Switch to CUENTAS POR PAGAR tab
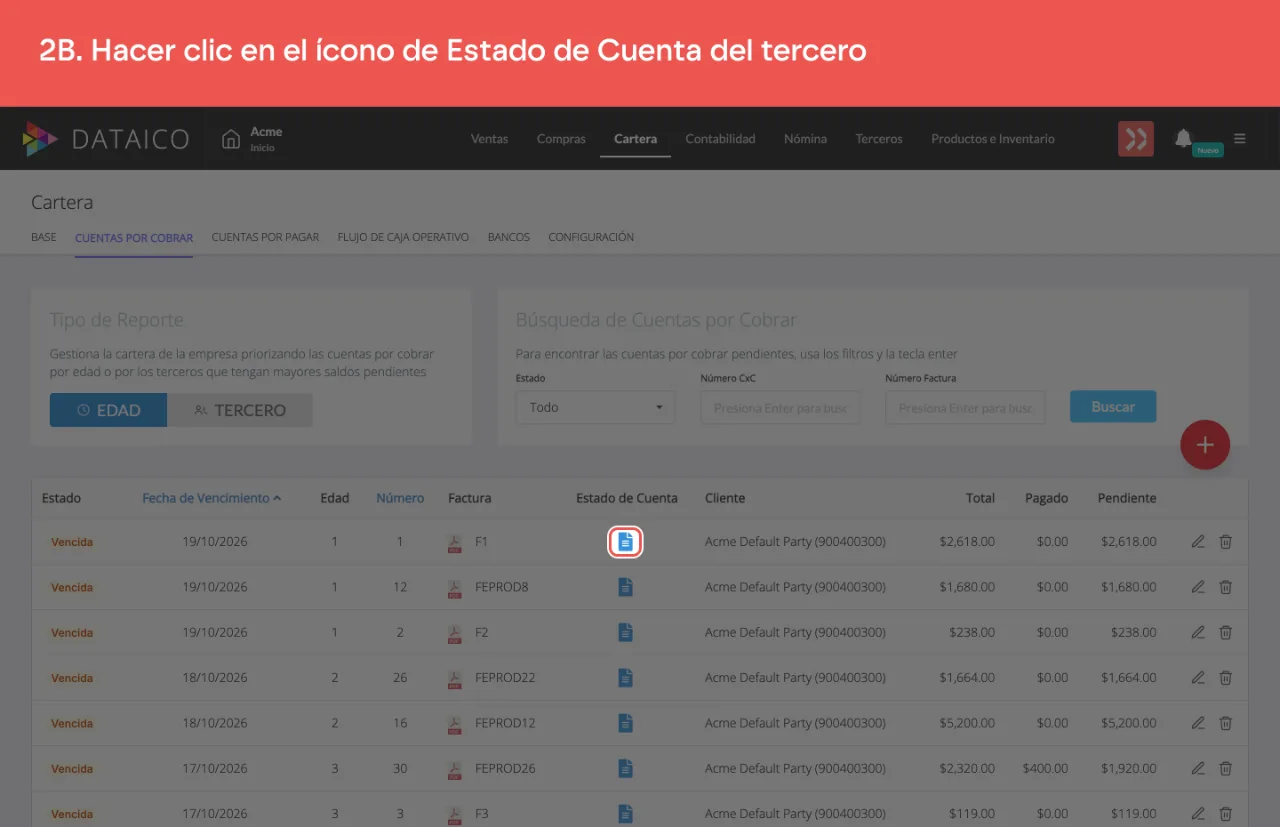1280x827 pixels. click(x=265, y=237)
